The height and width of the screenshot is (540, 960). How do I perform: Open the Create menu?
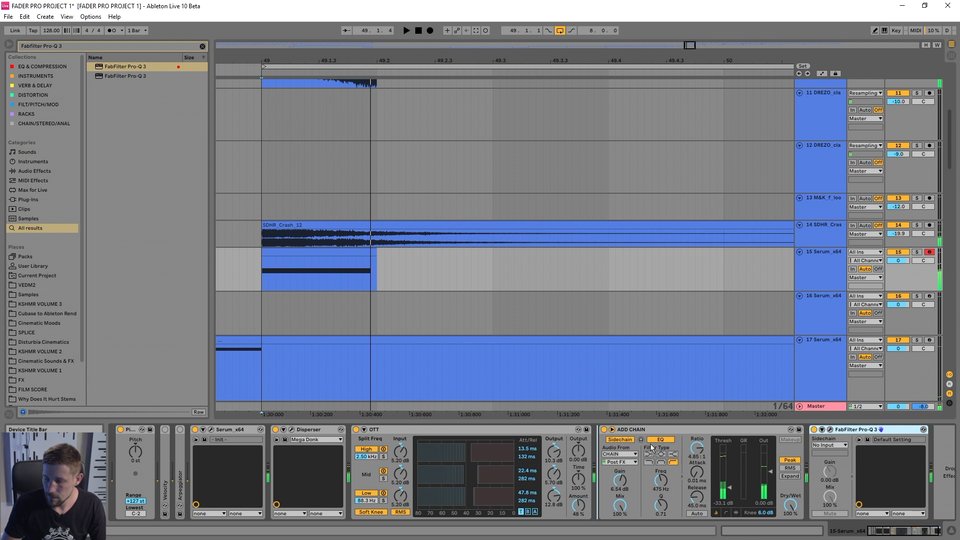coord(45,17)
